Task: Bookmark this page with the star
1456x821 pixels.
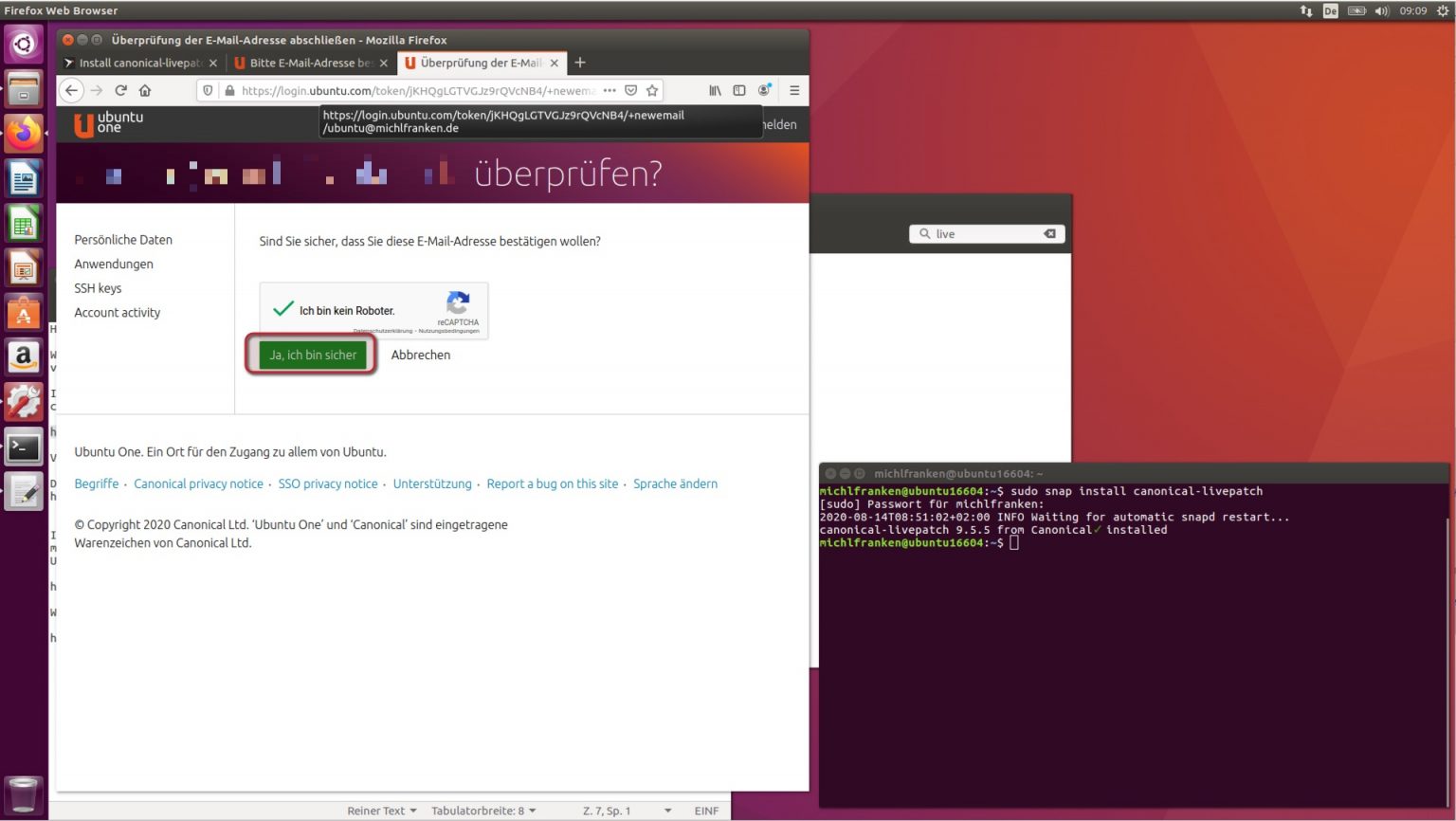Action: pos(652,90)
